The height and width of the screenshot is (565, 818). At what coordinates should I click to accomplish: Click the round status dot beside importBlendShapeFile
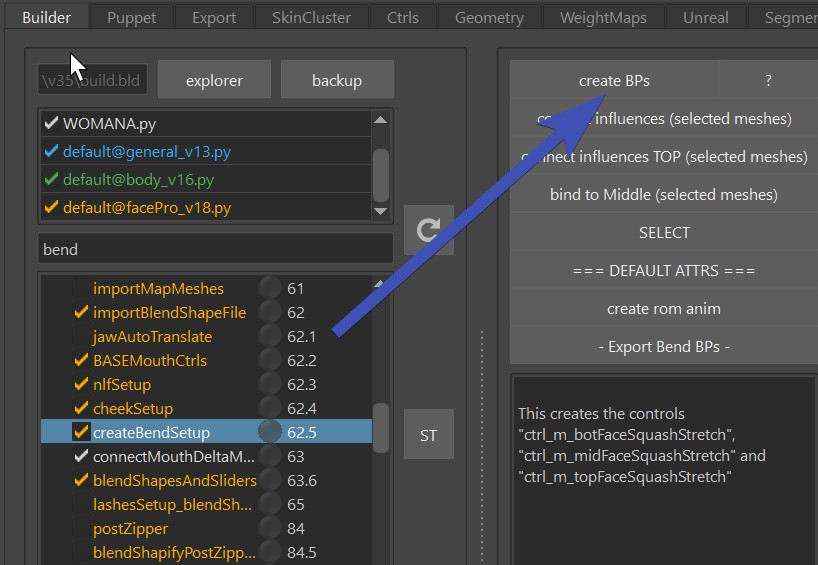[x=270, y=312]
